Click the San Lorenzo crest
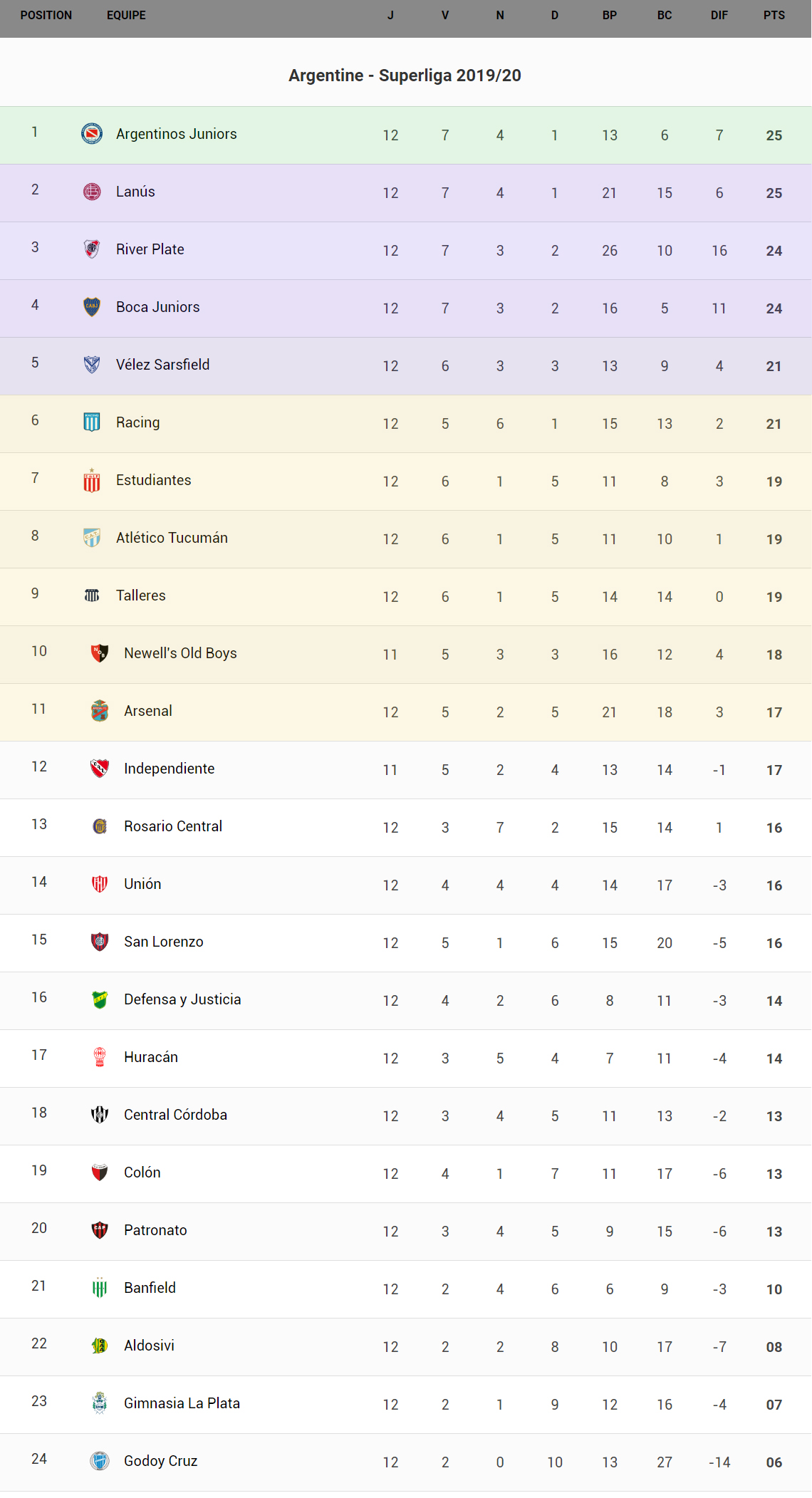The image size is (812, 1498). (100, 941)
